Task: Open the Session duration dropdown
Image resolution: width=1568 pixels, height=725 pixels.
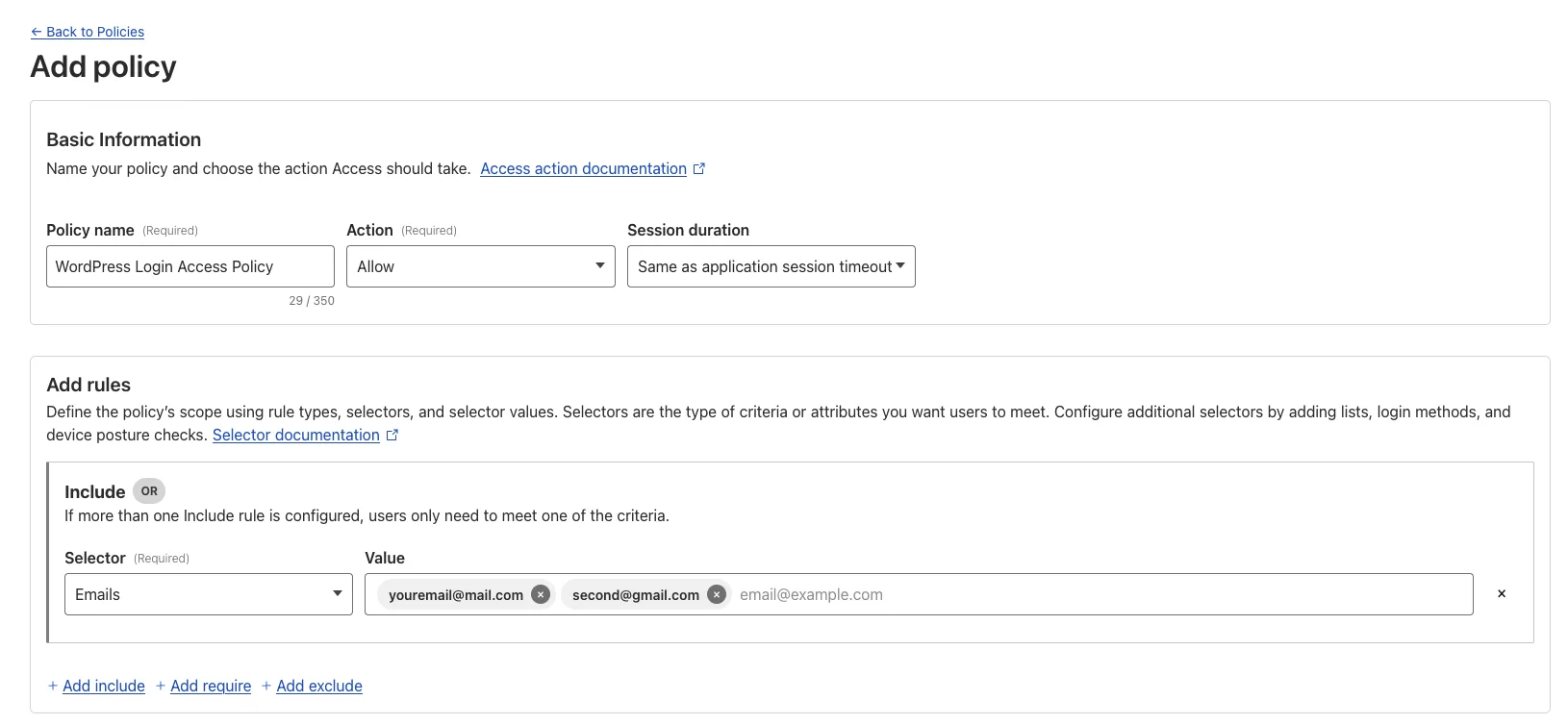Action: coord(771,266)
